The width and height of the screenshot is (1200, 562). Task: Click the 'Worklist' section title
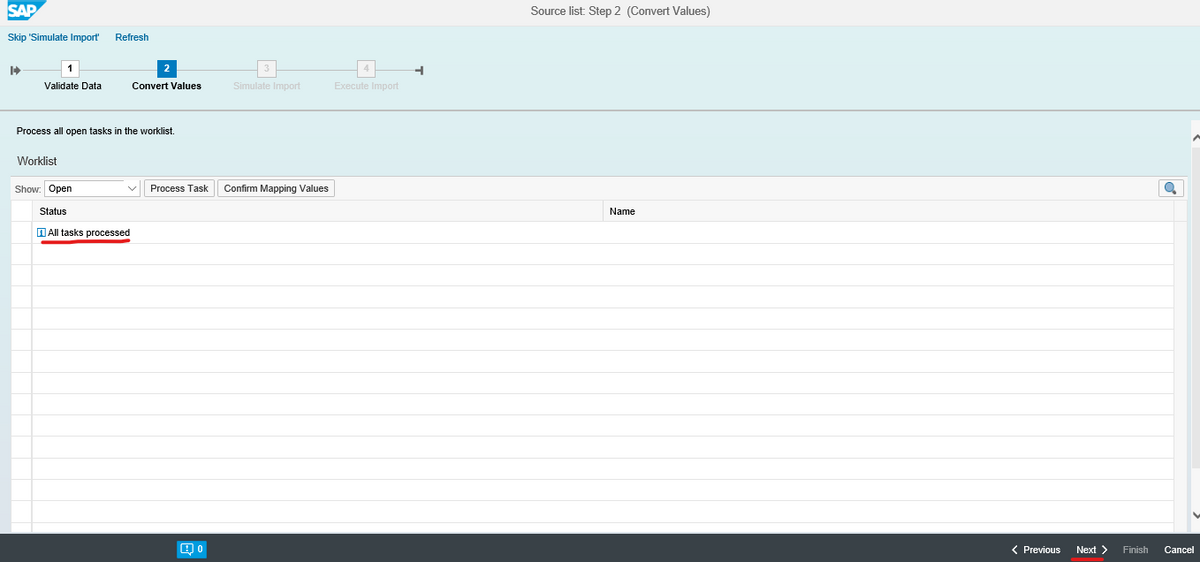point(39,161)
